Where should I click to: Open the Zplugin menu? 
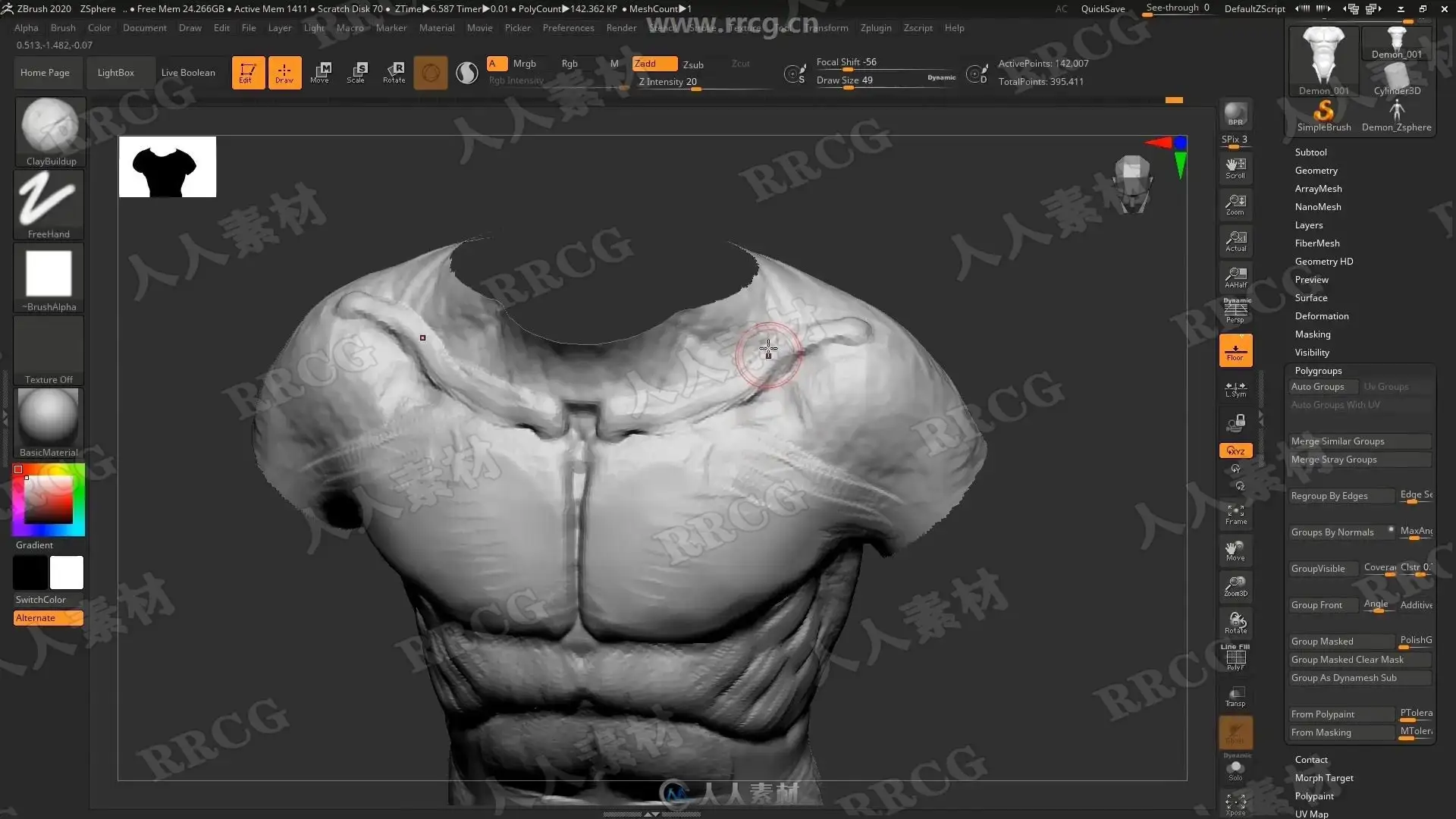click(875, 28)
